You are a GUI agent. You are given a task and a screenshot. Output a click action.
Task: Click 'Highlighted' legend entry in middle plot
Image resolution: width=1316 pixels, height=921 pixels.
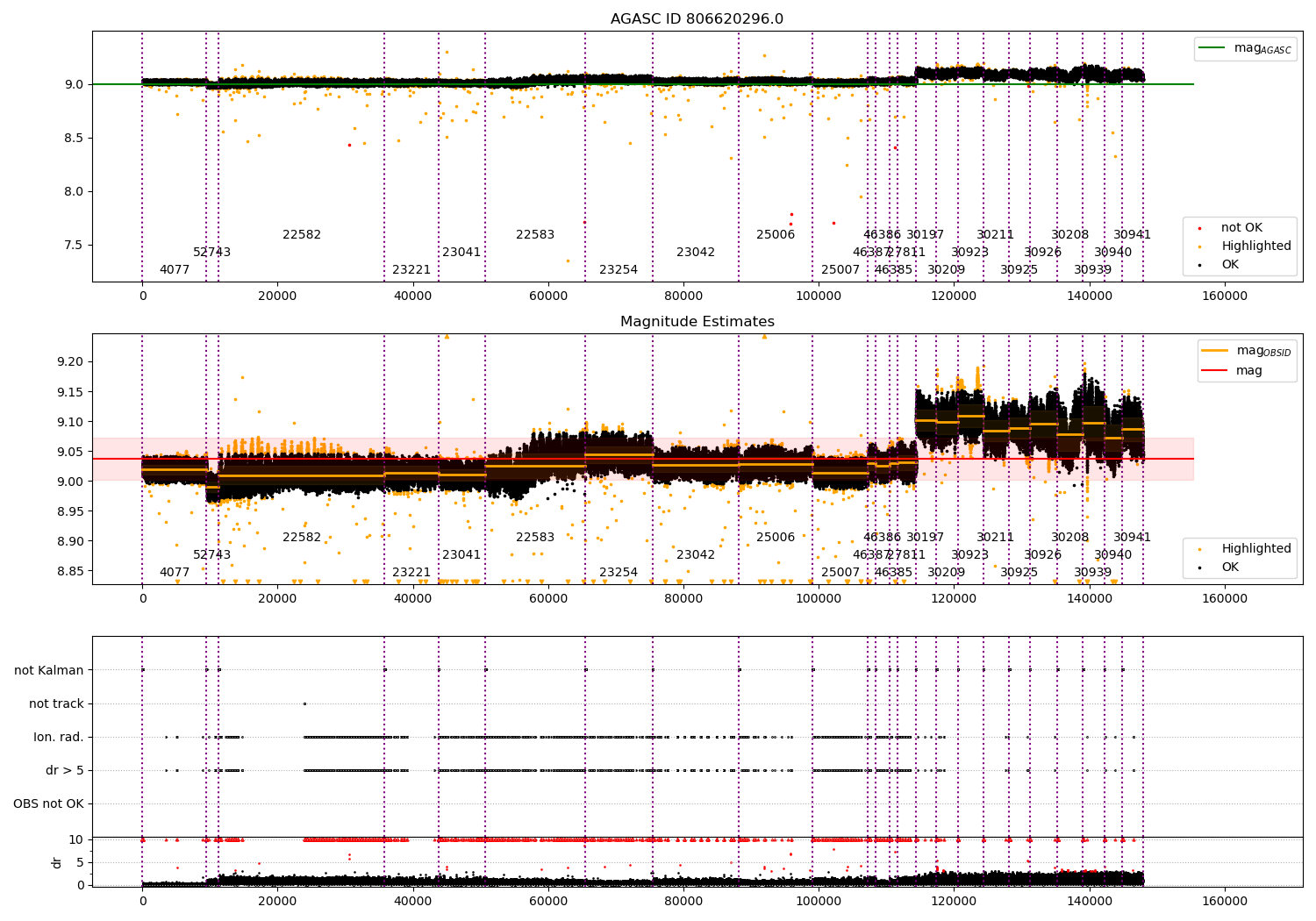pos(1256,549)
